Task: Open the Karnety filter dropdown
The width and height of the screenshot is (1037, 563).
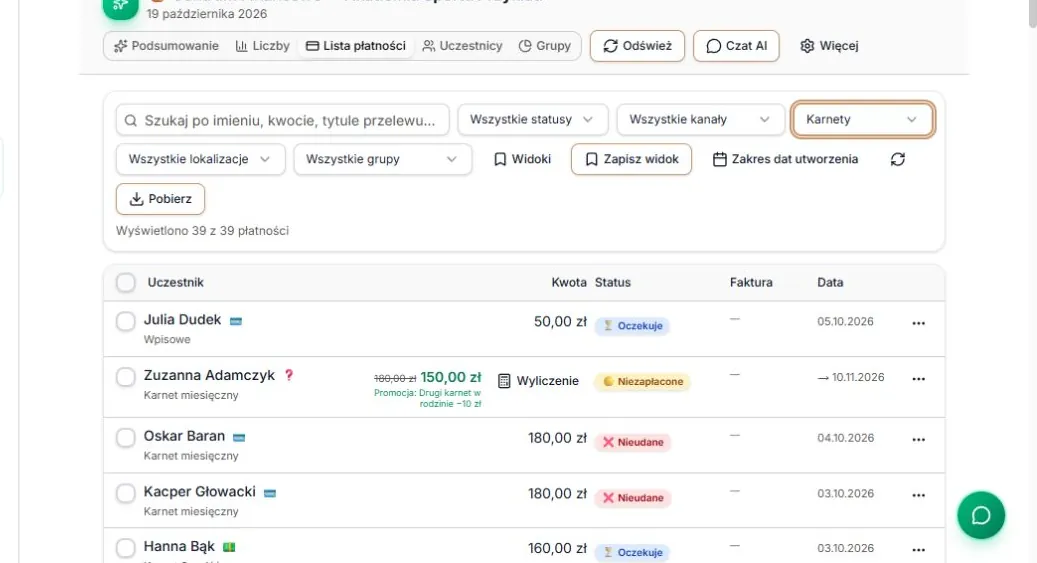Action: pyautogui.click(x=862, y=120)
